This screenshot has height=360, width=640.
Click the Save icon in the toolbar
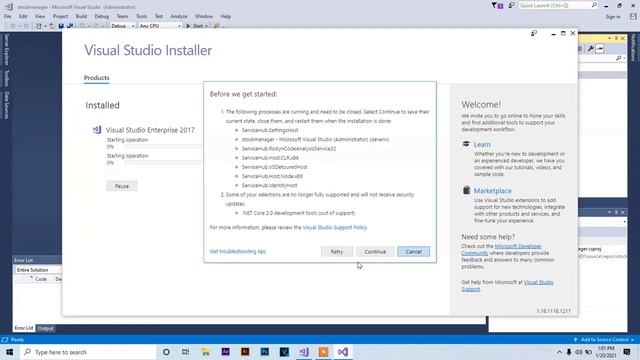coord(61,26)
